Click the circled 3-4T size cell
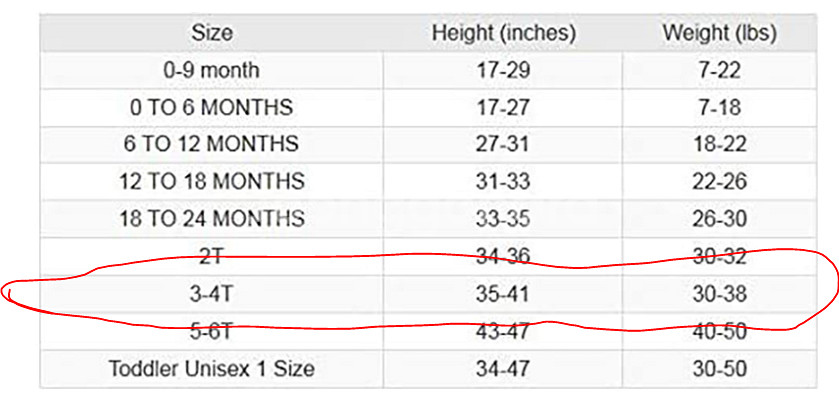839x415 pixels. 211,294
